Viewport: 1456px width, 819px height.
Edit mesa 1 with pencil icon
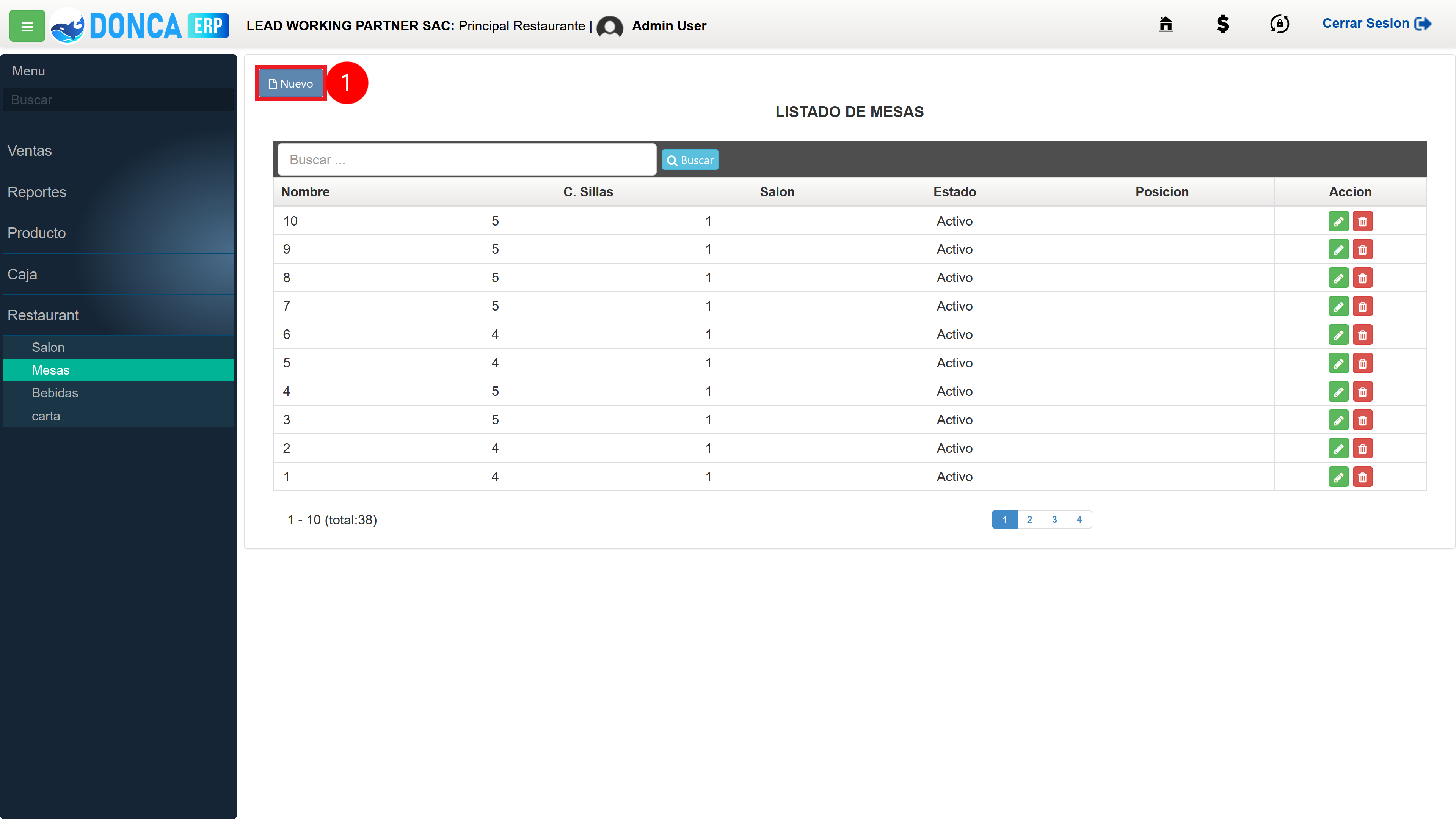[x=1338, y=477]
